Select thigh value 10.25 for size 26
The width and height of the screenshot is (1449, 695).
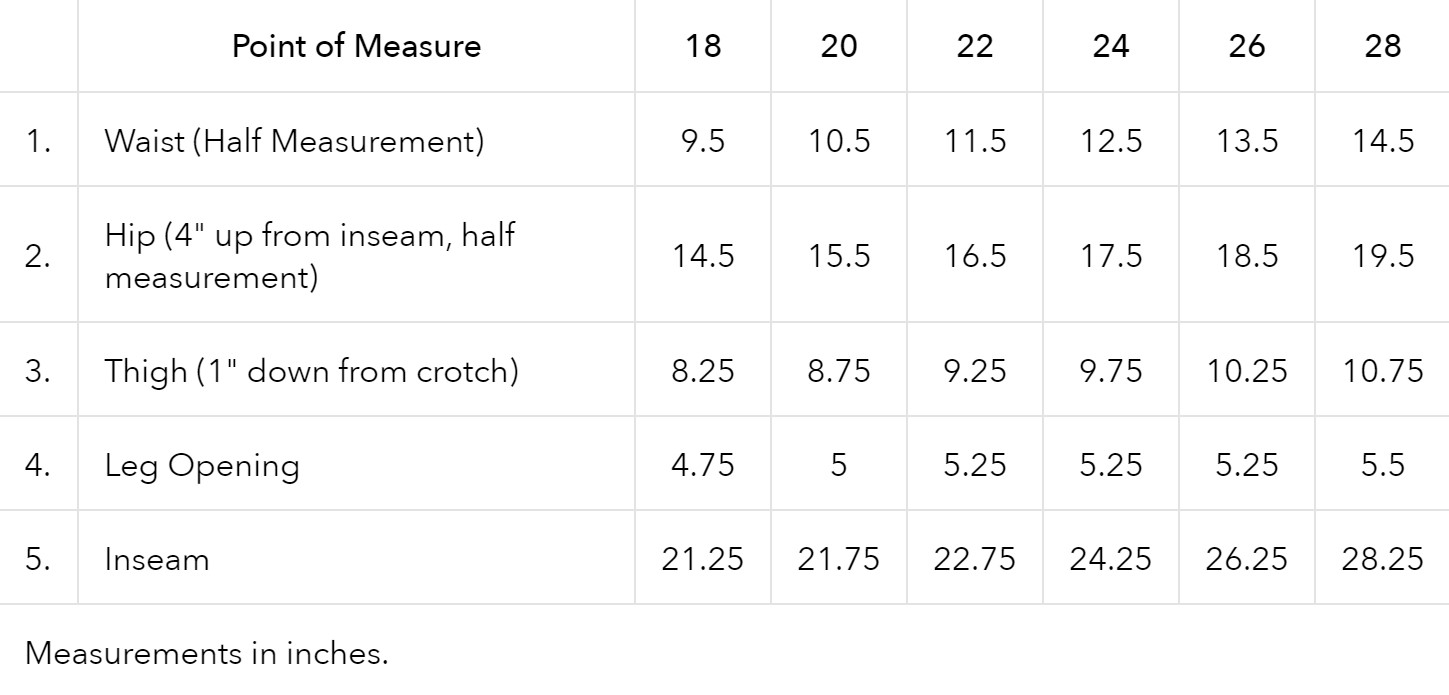point(1246,371)
